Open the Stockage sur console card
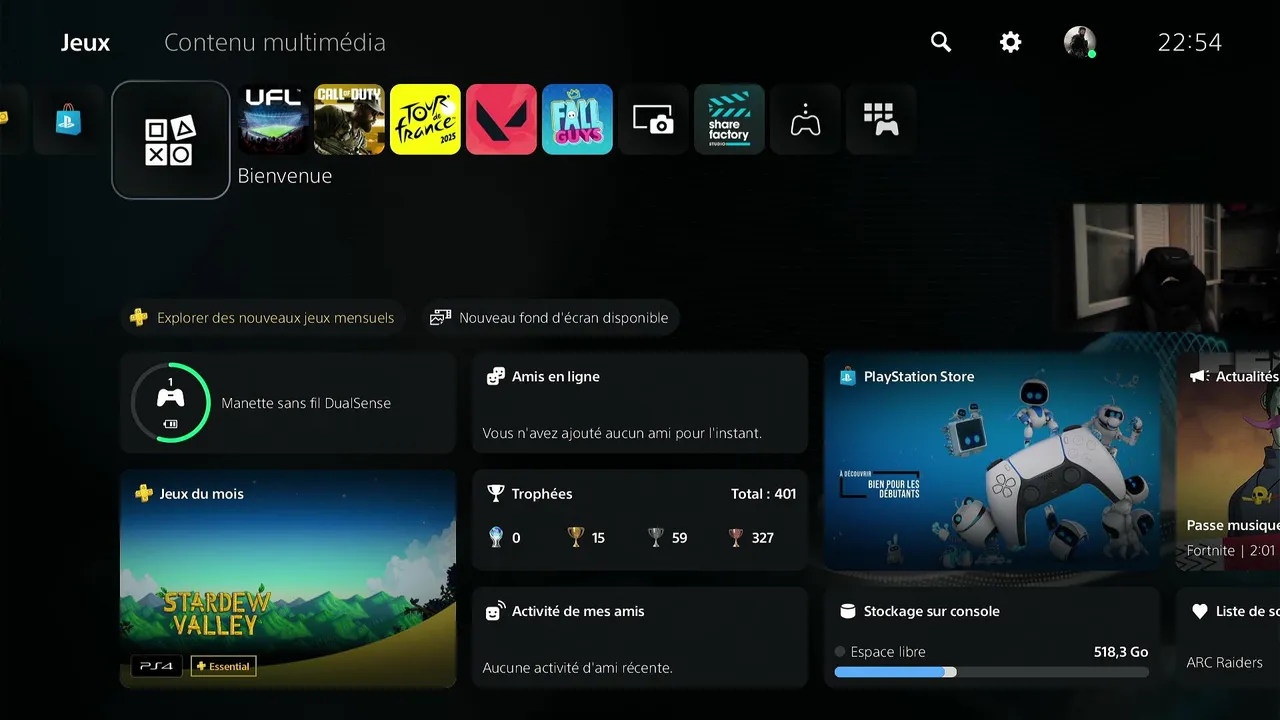1280x720 pixels. click(992, 637)
